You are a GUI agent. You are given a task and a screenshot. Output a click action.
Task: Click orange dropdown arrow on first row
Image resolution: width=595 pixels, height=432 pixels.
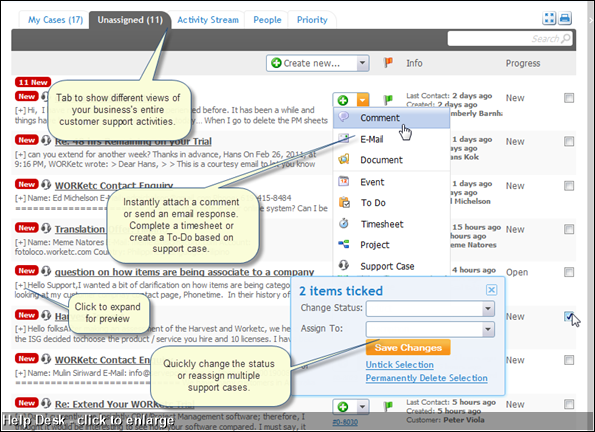362,100
